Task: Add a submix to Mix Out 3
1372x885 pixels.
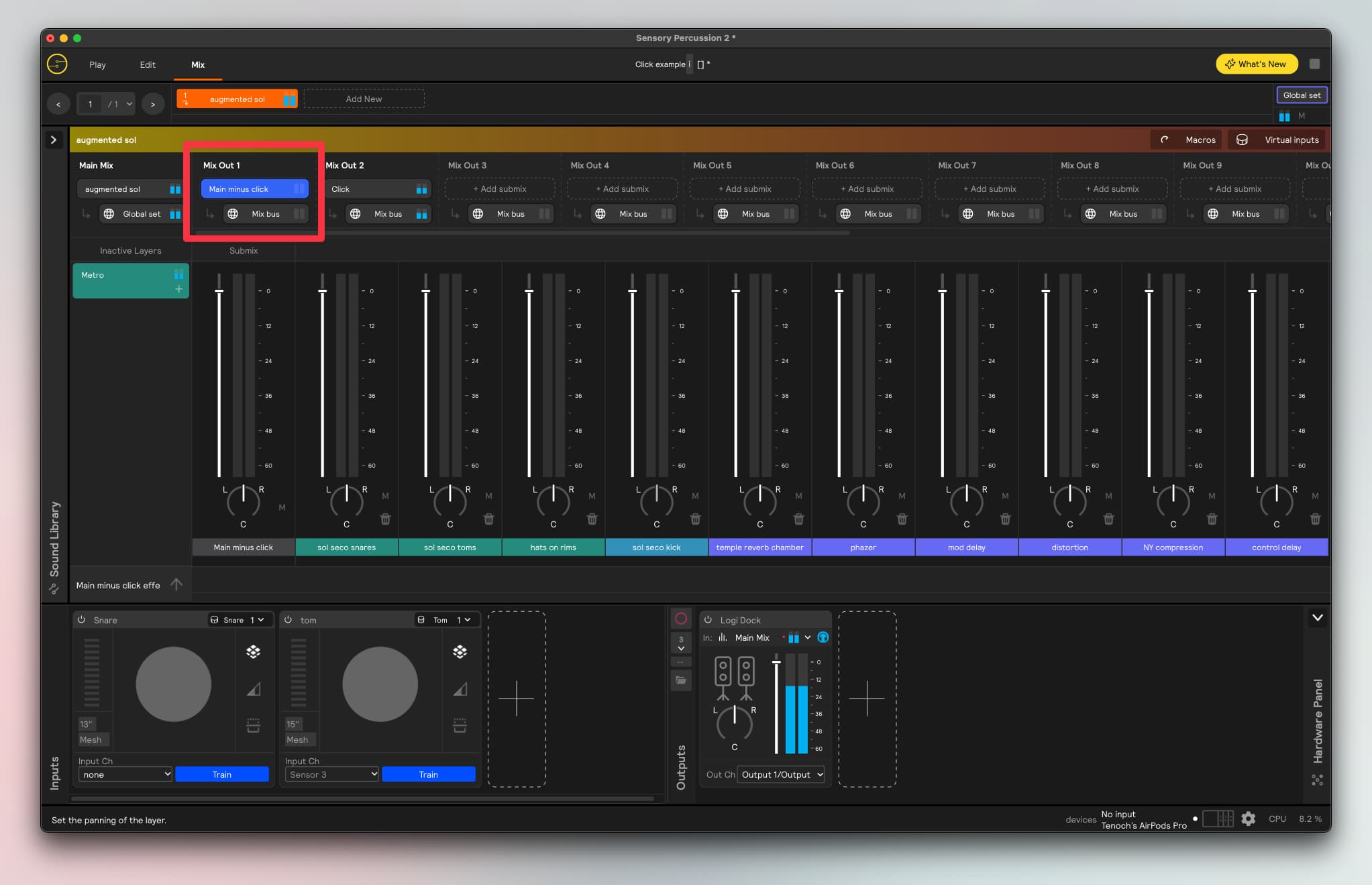Action: tap(500, 189)
